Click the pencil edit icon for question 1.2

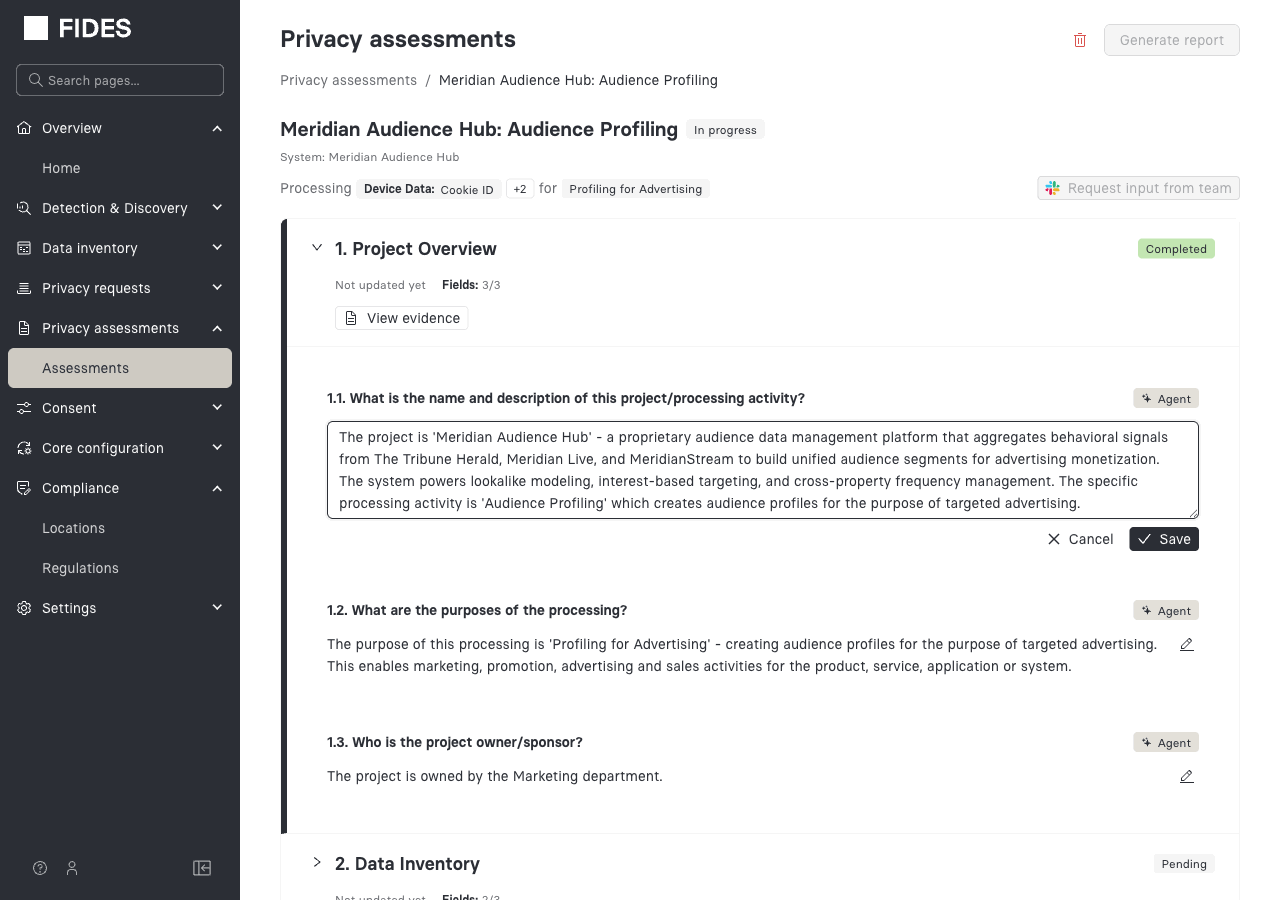tap(1187, 645)
